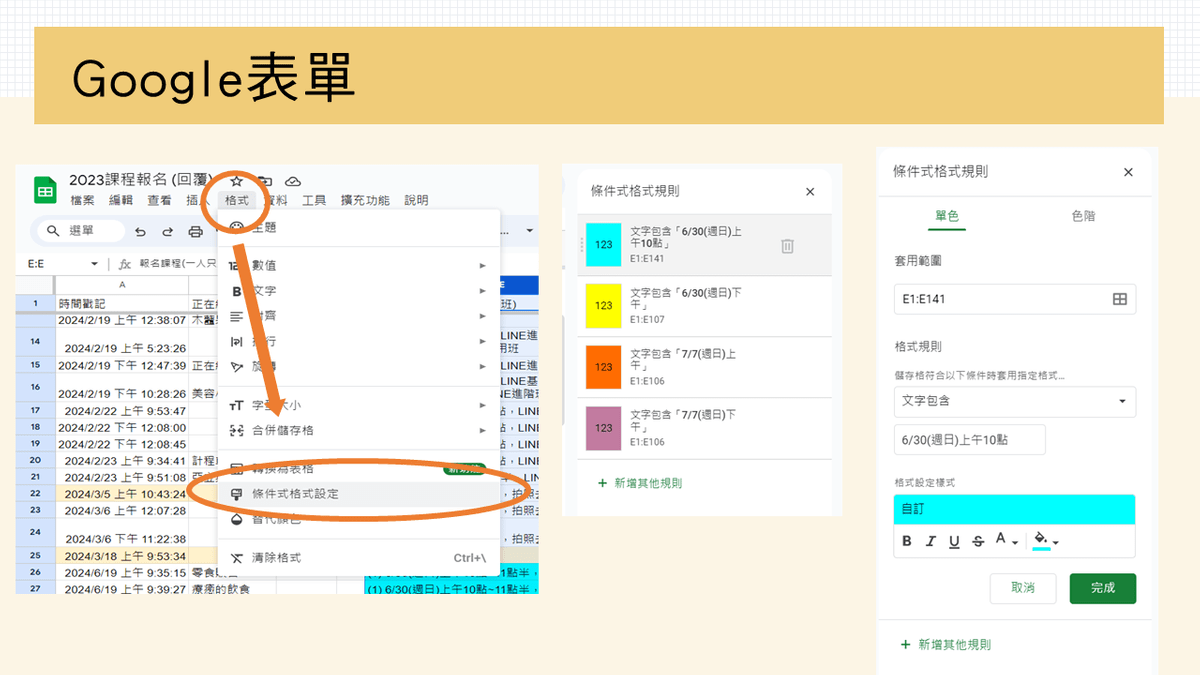Toggle Italic in the format style toolbar
Screen dimensions: 1200x675
pyautogui.click(x=931, y=541)
